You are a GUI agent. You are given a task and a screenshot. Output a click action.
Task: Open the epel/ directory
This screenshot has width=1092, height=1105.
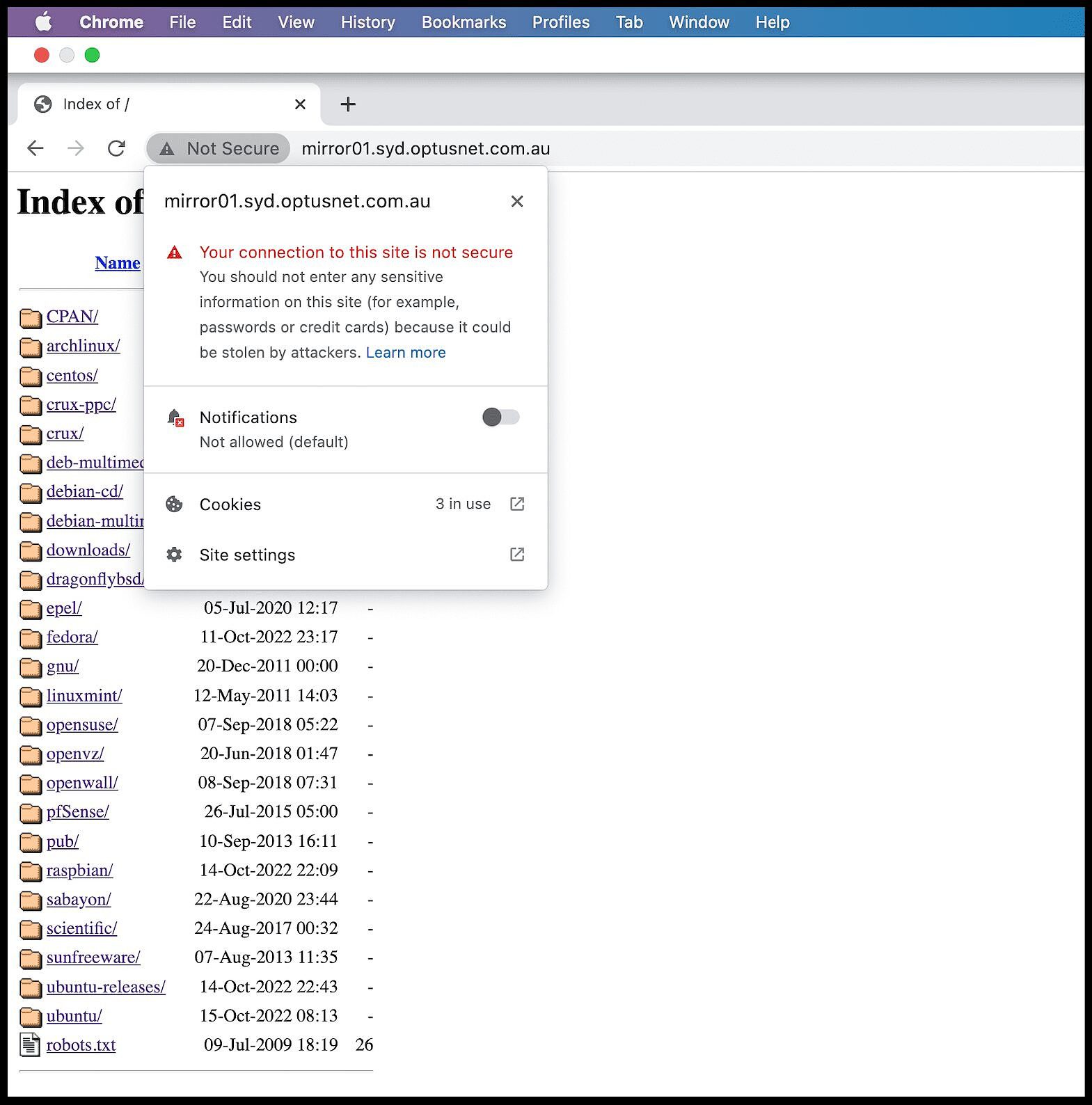64,608
